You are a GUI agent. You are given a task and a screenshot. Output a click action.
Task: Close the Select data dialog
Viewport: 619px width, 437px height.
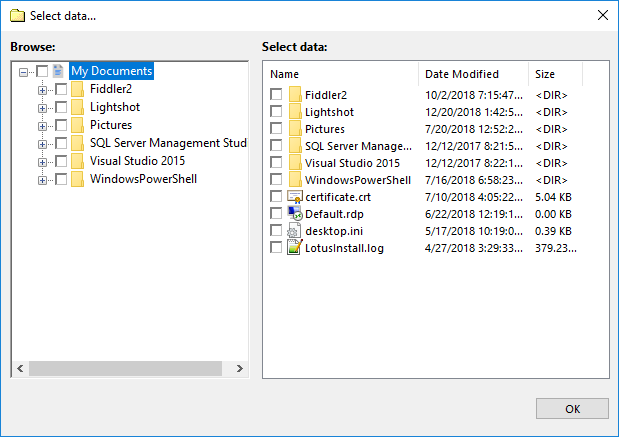(x=602, y=16)
